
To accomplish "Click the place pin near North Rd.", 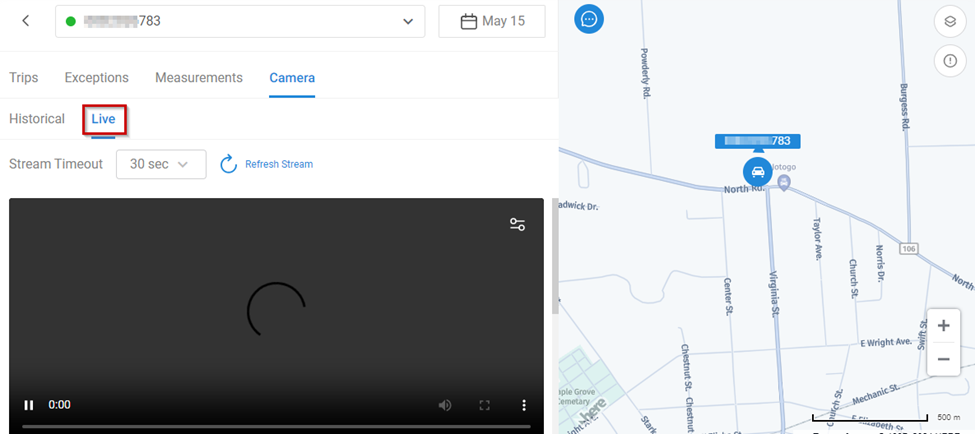I will coord(784,183).
